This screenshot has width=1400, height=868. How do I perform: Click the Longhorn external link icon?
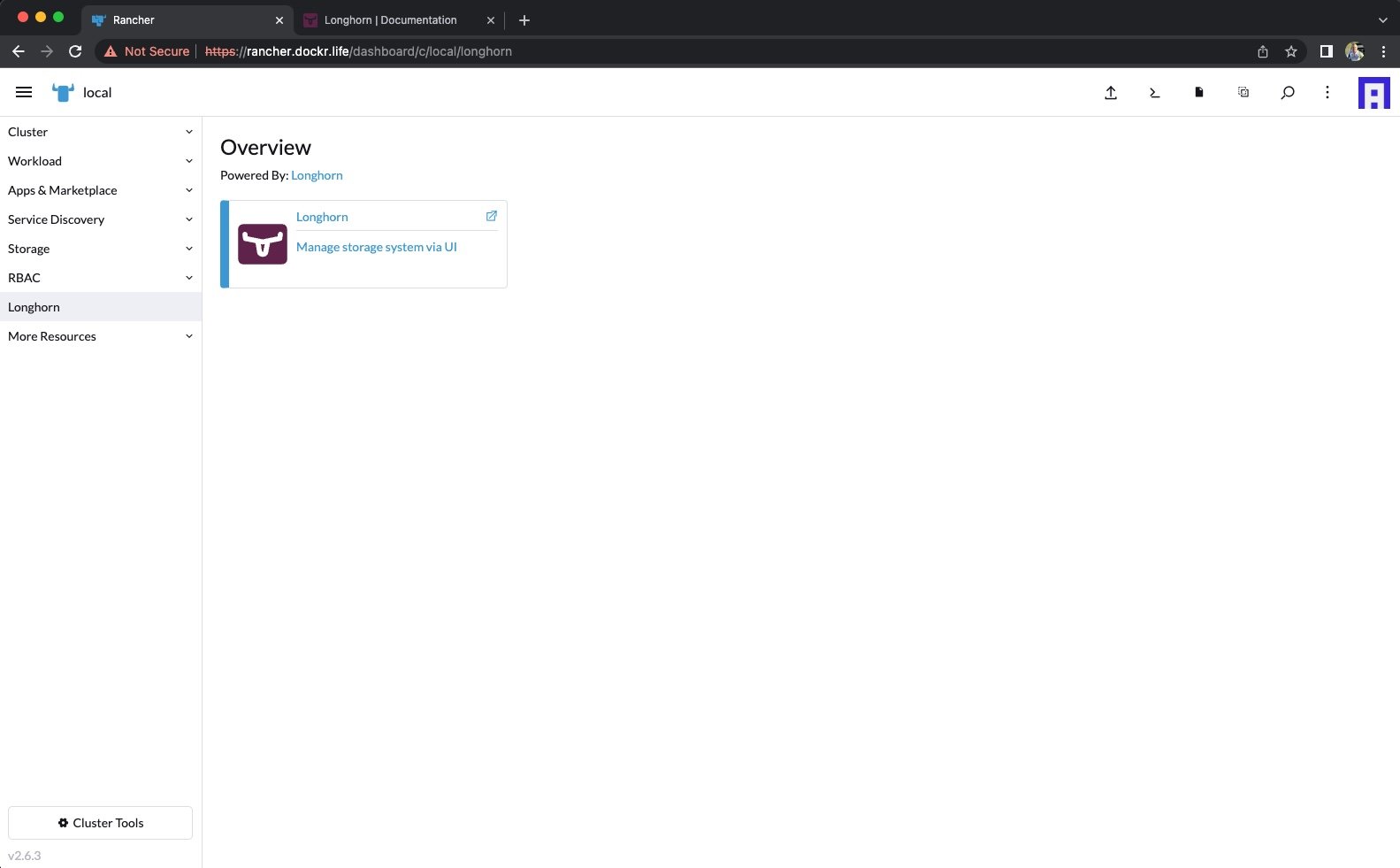click(x=492, y=216)
